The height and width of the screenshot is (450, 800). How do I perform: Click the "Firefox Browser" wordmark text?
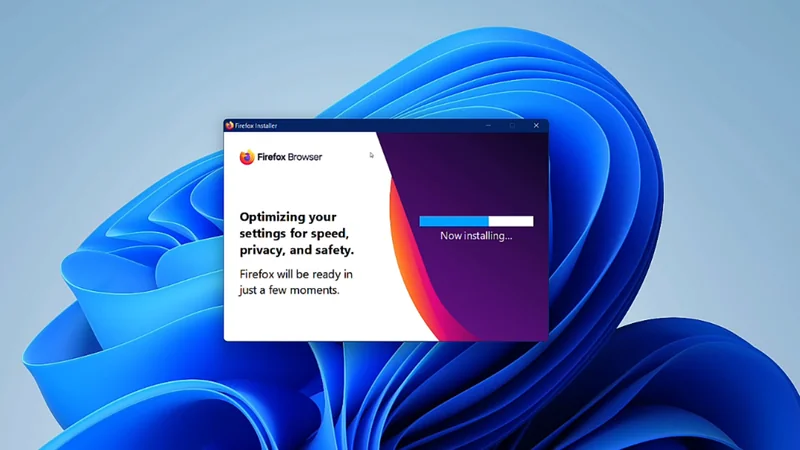290,157
